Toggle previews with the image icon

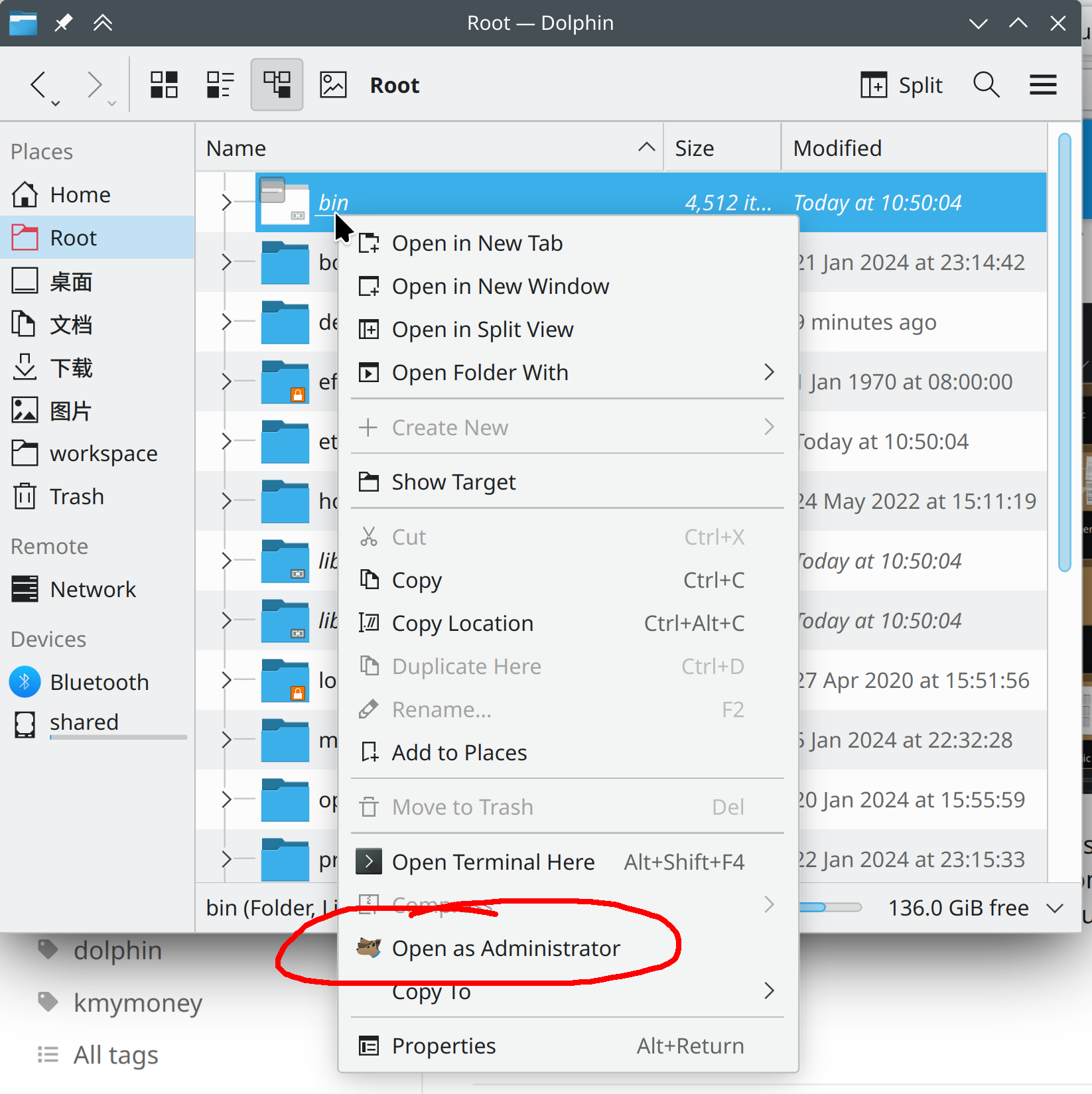point(333,84)
